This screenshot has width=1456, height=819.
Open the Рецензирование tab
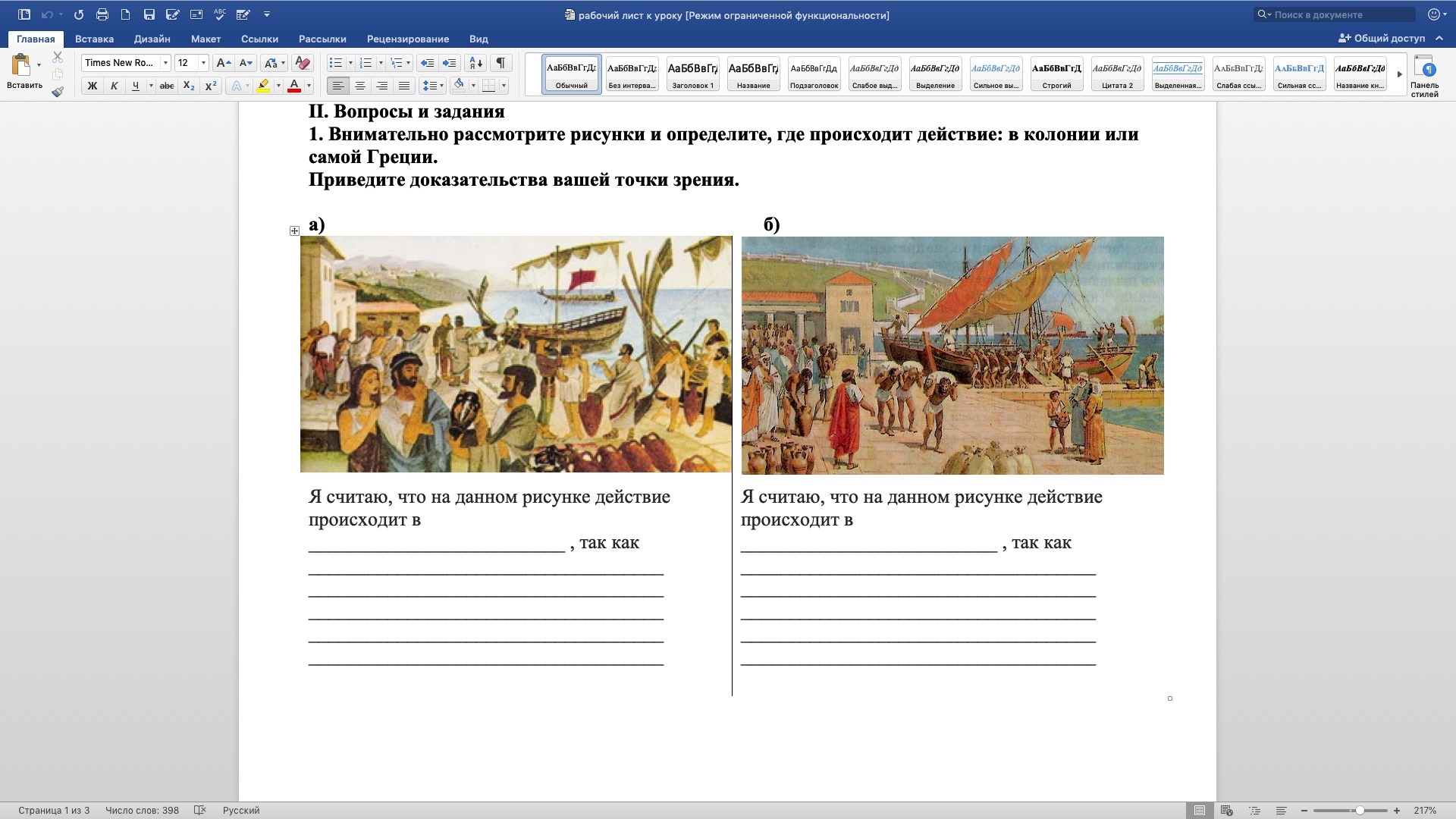coord(407,39)
